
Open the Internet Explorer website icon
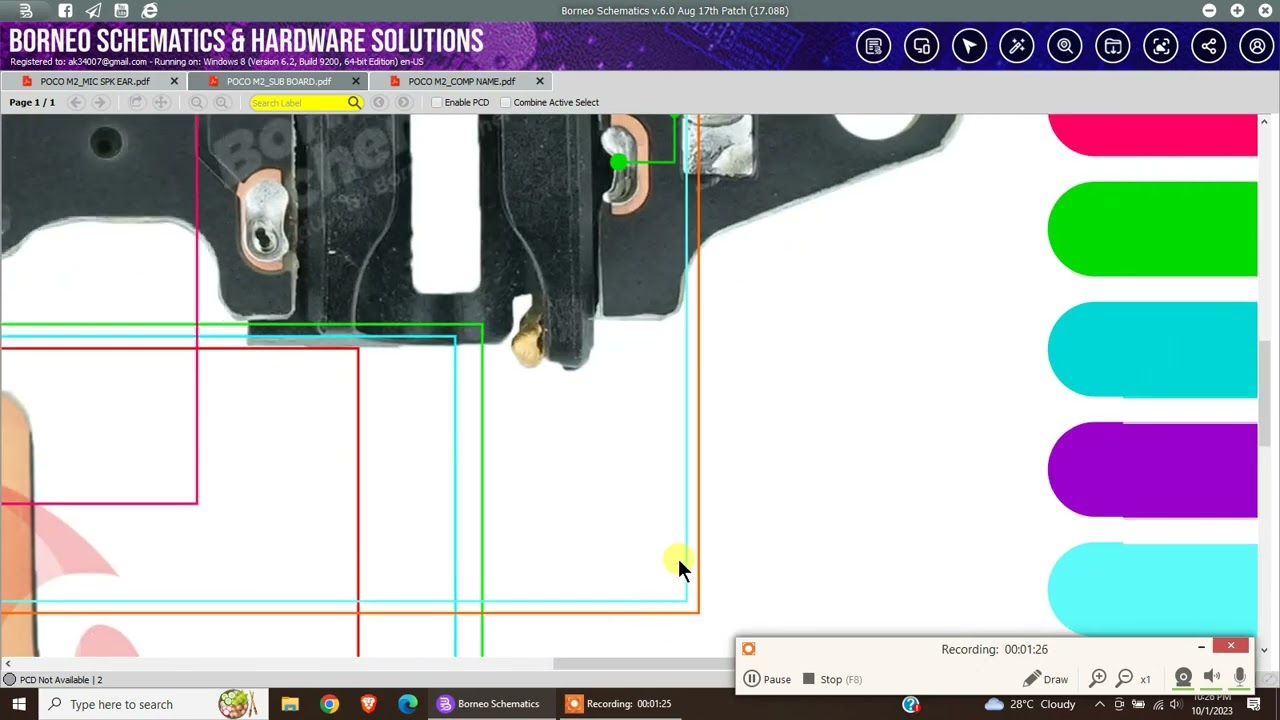(149, 11)
